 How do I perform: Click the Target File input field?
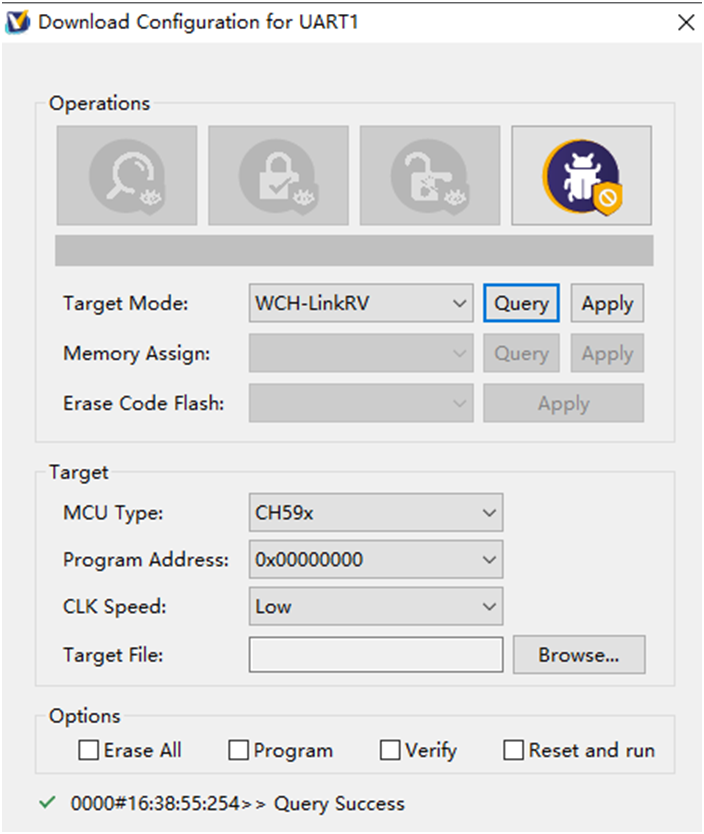376,655
